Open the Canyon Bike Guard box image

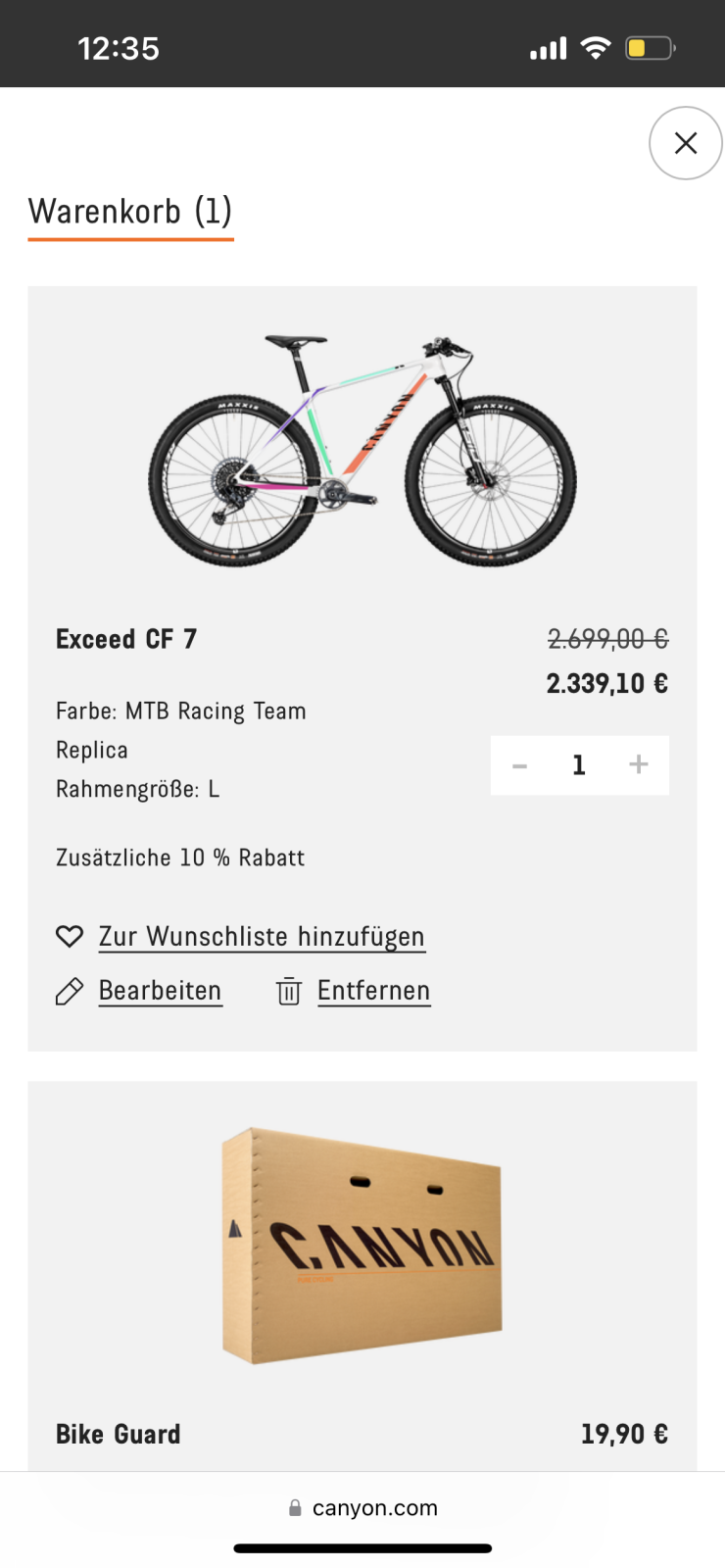[362, 1245]
